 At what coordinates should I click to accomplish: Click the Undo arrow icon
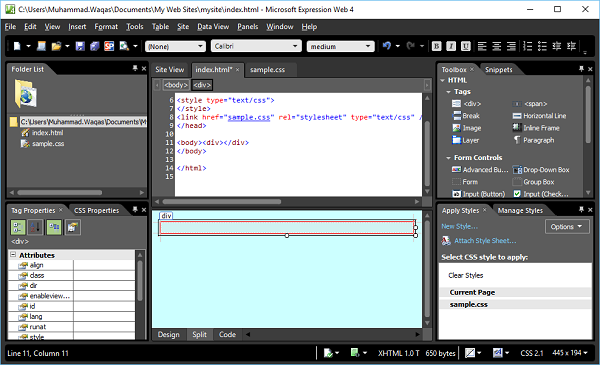click(387, 46)
